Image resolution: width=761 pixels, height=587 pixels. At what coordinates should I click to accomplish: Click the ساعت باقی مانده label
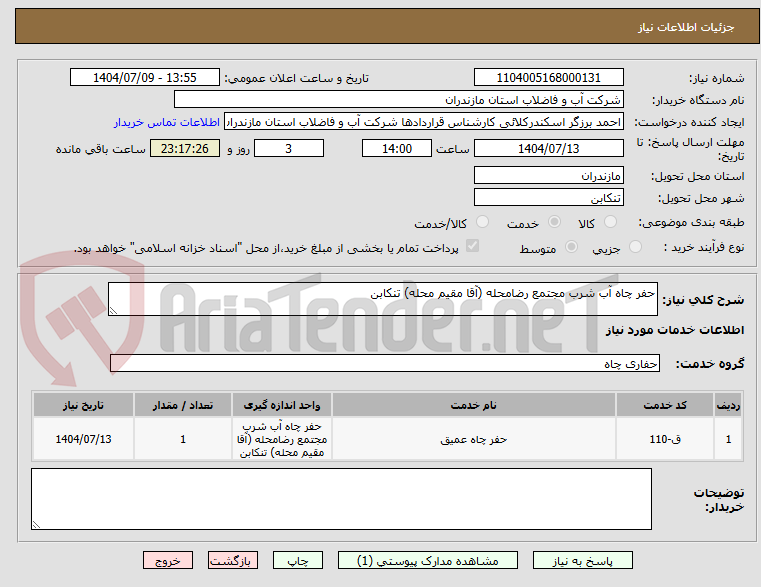click(100, 149)
